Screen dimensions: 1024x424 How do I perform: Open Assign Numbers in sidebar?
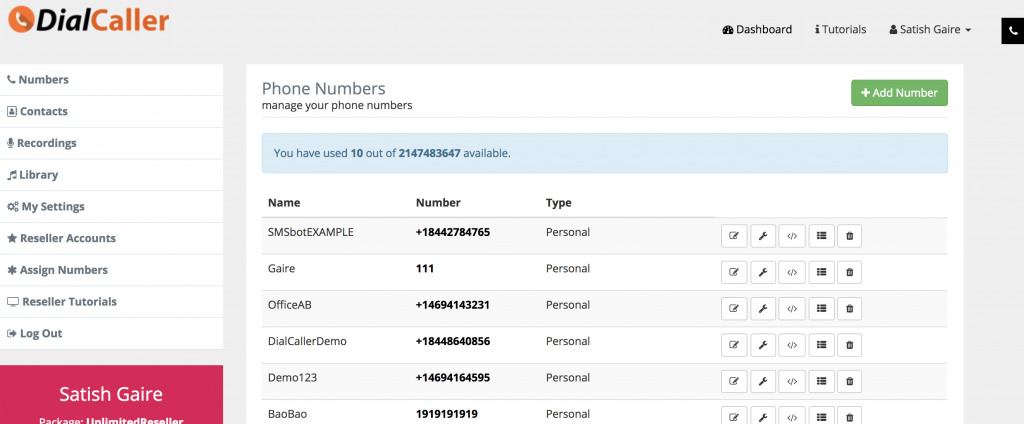[112, 270]
